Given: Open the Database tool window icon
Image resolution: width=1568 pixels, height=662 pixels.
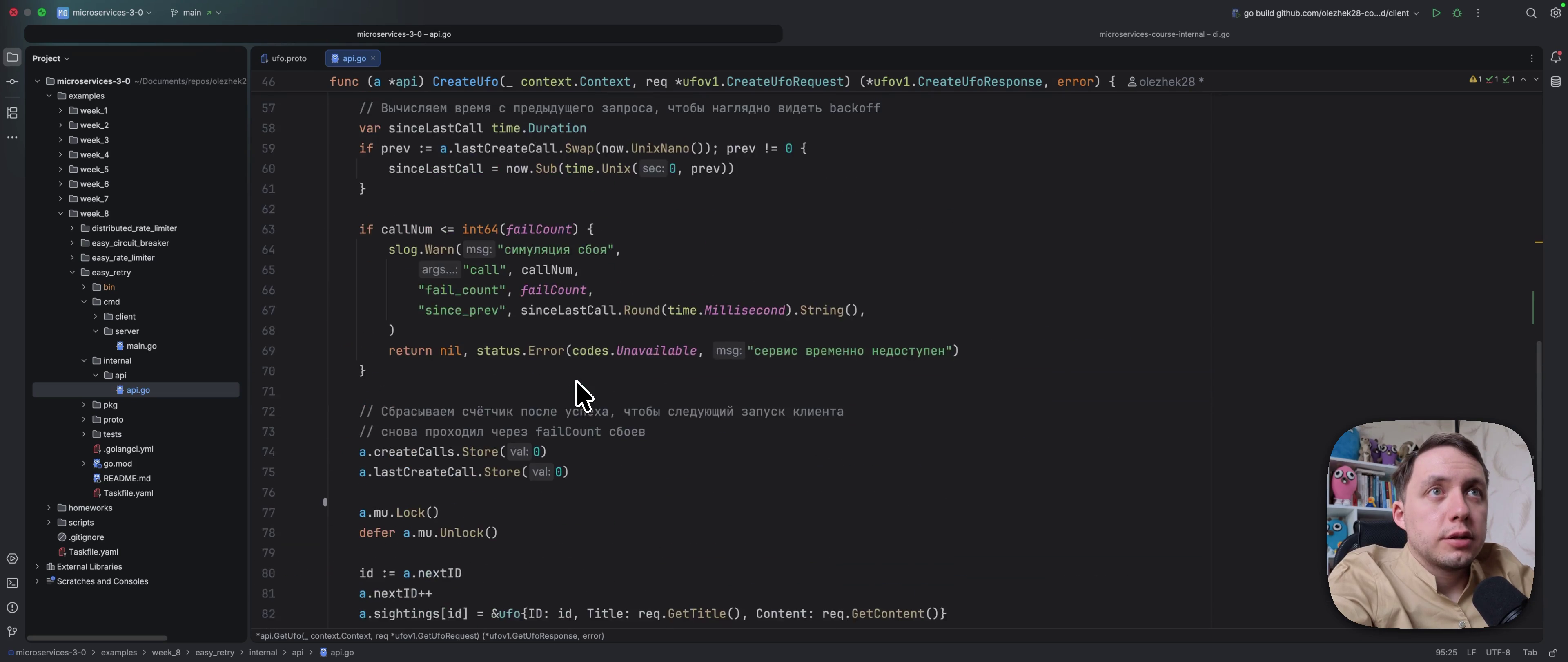Looking at the screenshot, I should [1556, 82].
